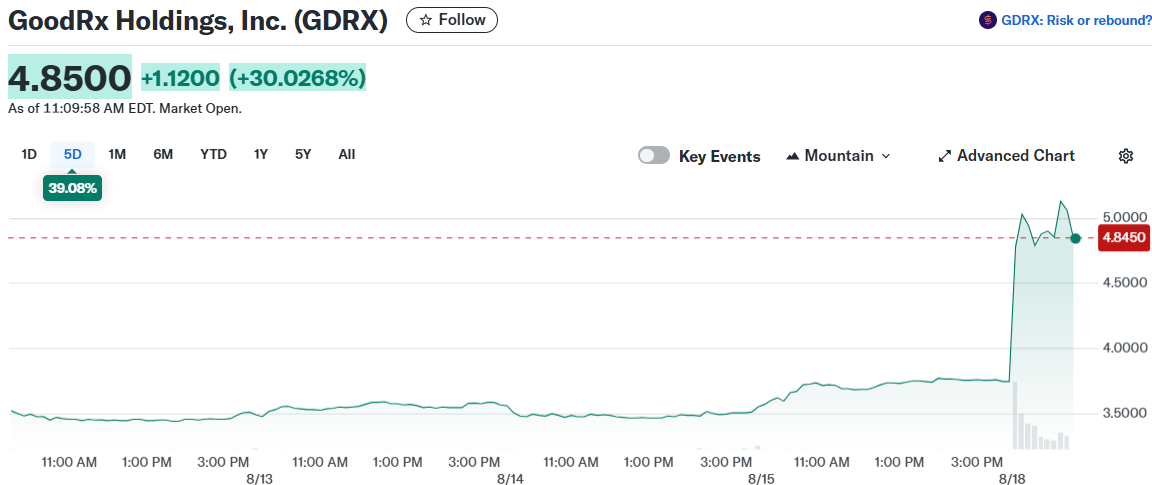
Task: Click the 8/15 date label on axis
Action: coord(761,478)
